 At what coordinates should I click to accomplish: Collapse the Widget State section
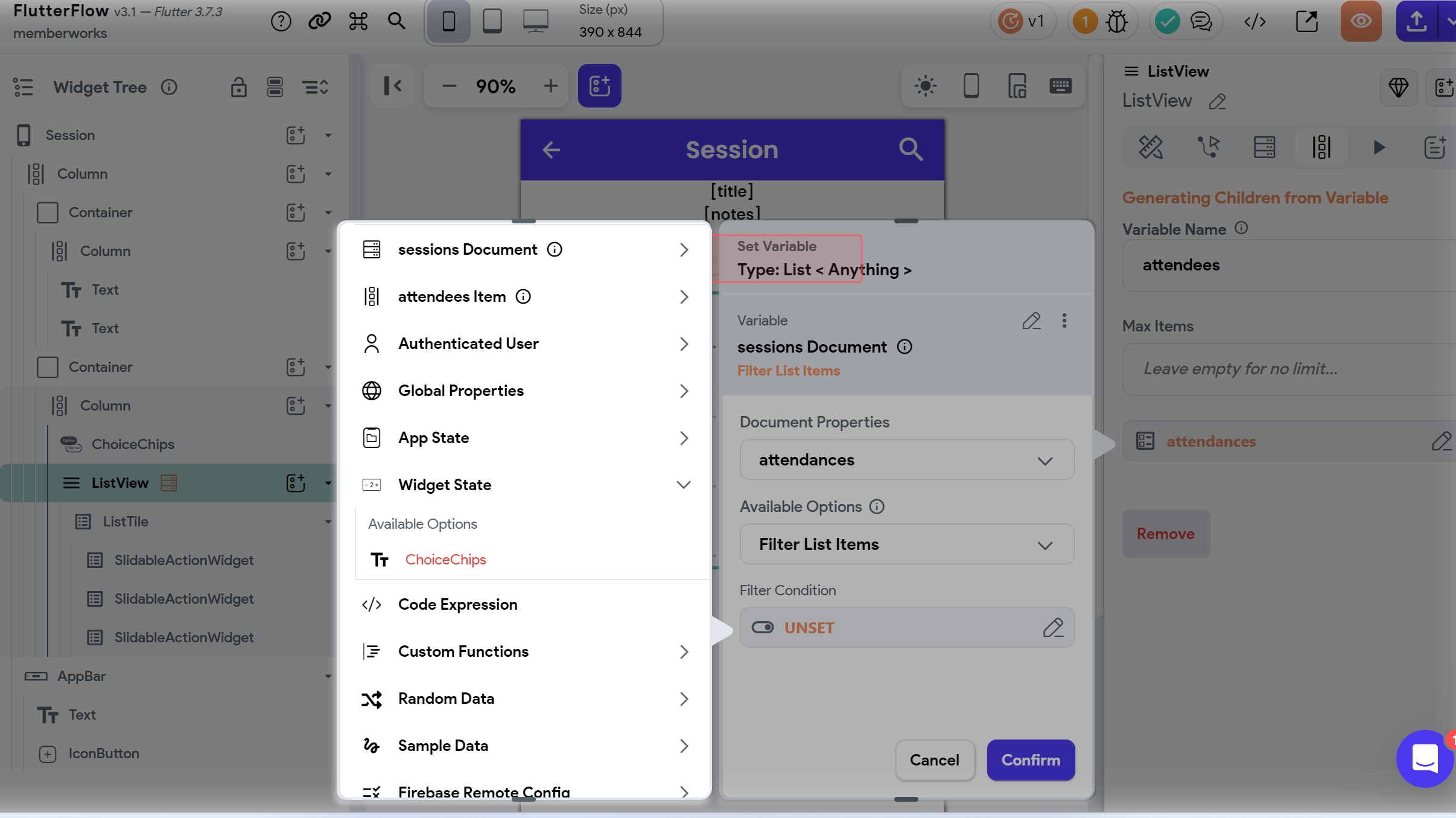pyautogui.click(x=683, y=485)
